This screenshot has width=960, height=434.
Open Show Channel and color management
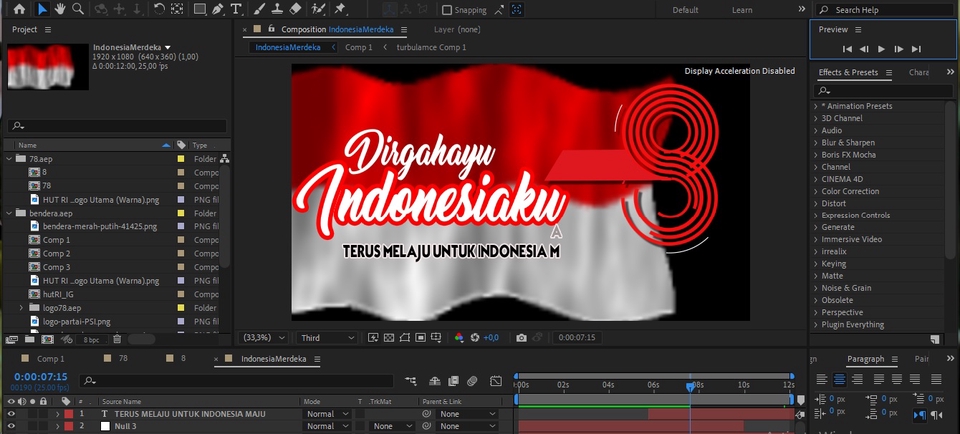pos(459,337)
